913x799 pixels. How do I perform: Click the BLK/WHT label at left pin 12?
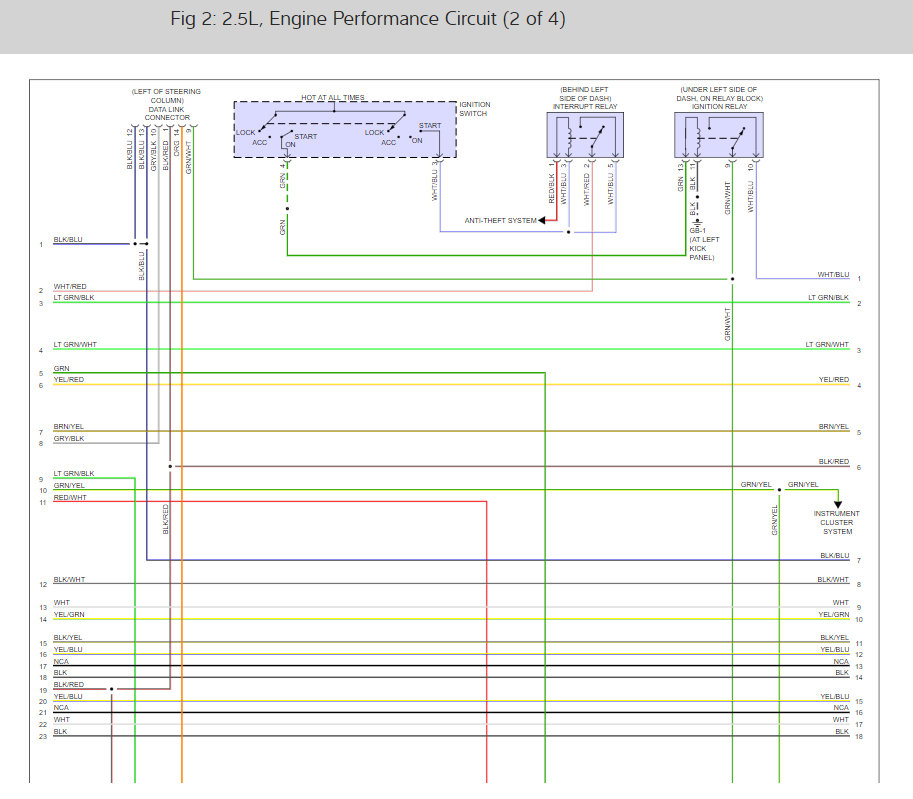click(x=69, y=579)
